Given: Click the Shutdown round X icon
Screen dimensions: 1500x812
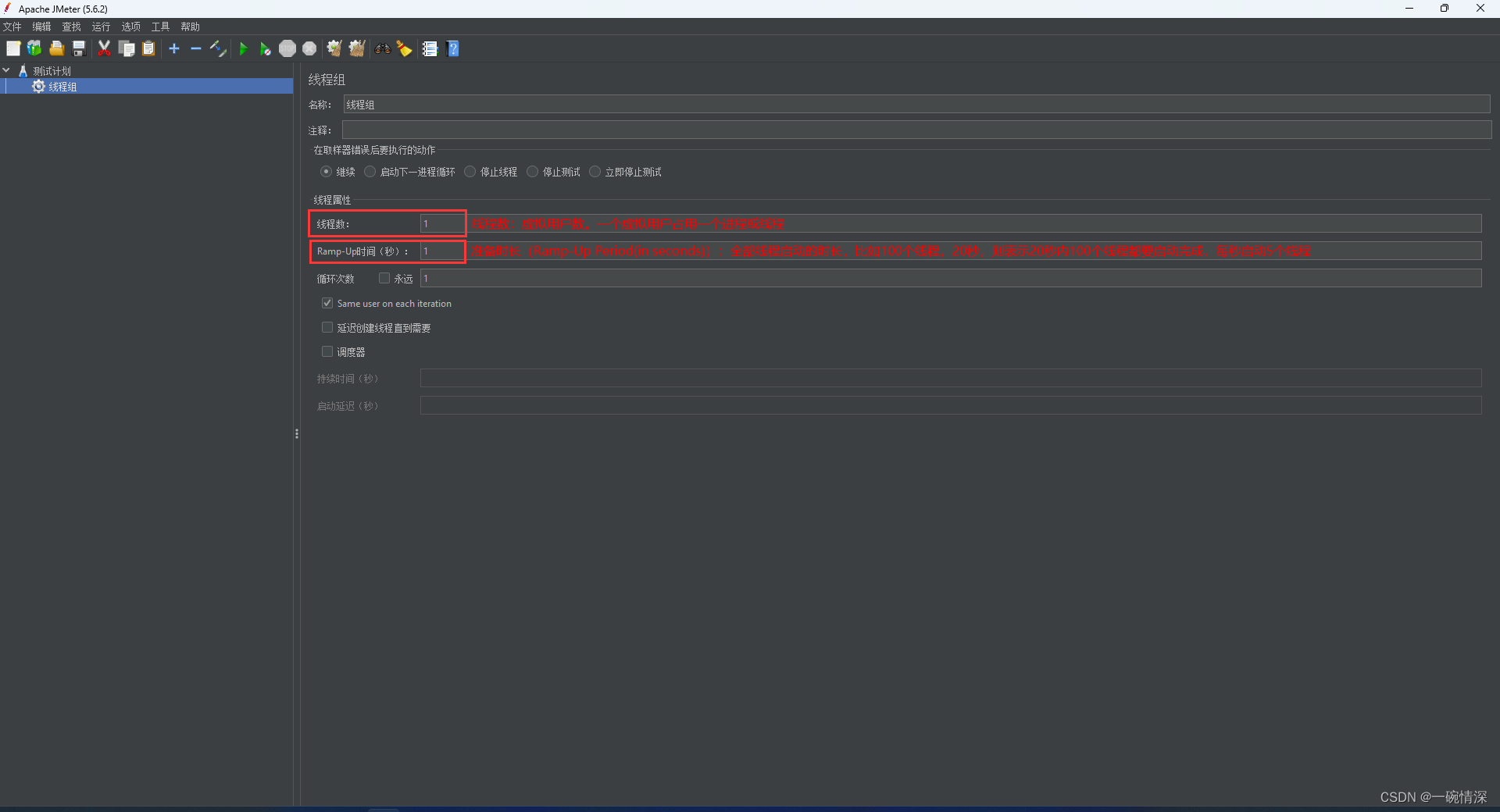Looking at the screenshot, I should tap(309, 48).
